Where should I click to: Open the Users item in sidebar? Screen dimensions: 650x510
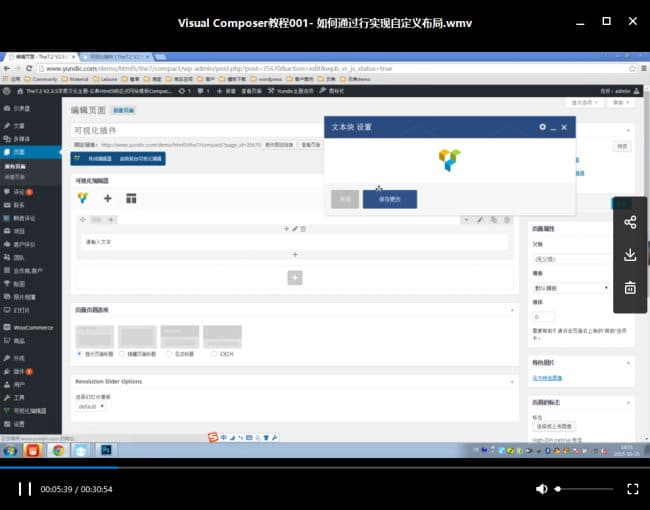(x=29, y=384)
